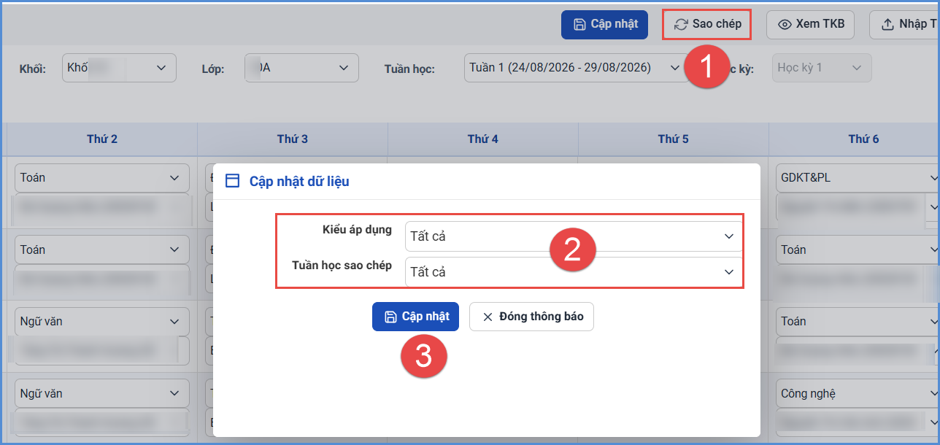
Task: Click the top toolbar Cập nhật button
Action: (604, 25)
